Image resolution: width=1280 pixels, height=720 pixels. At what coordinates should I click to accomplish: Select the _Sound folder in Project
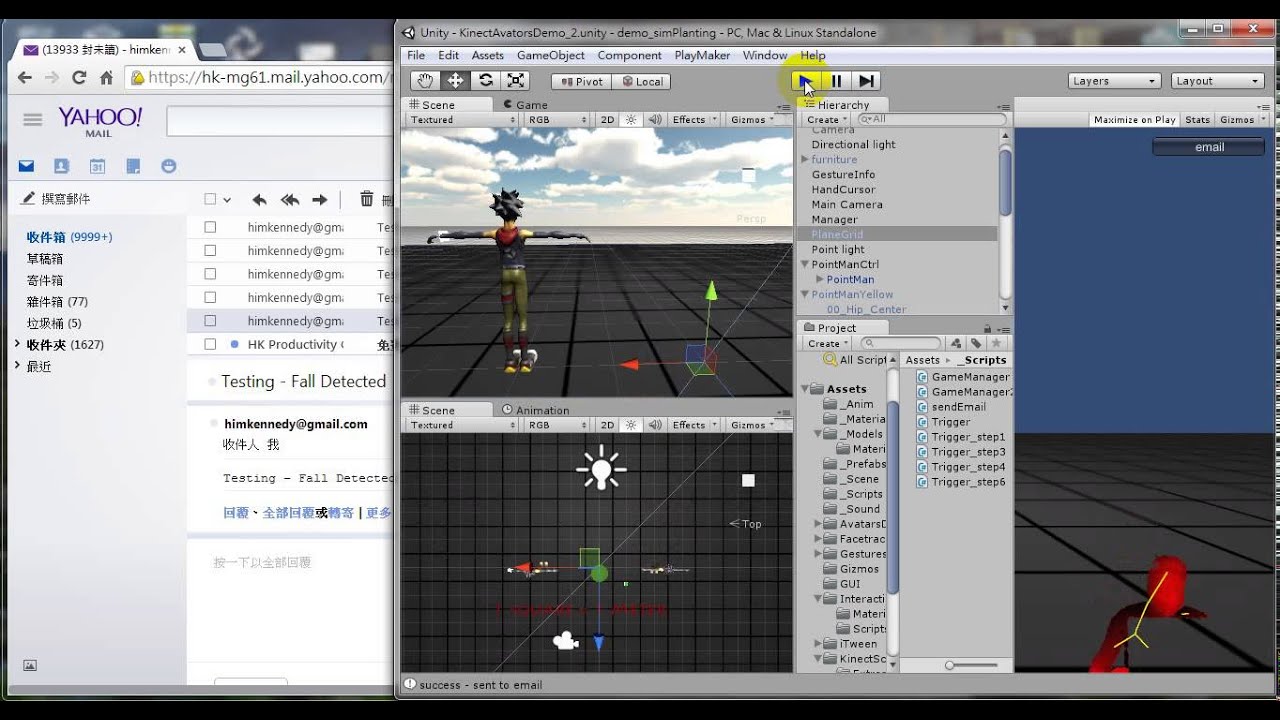(x=852, y=509)
